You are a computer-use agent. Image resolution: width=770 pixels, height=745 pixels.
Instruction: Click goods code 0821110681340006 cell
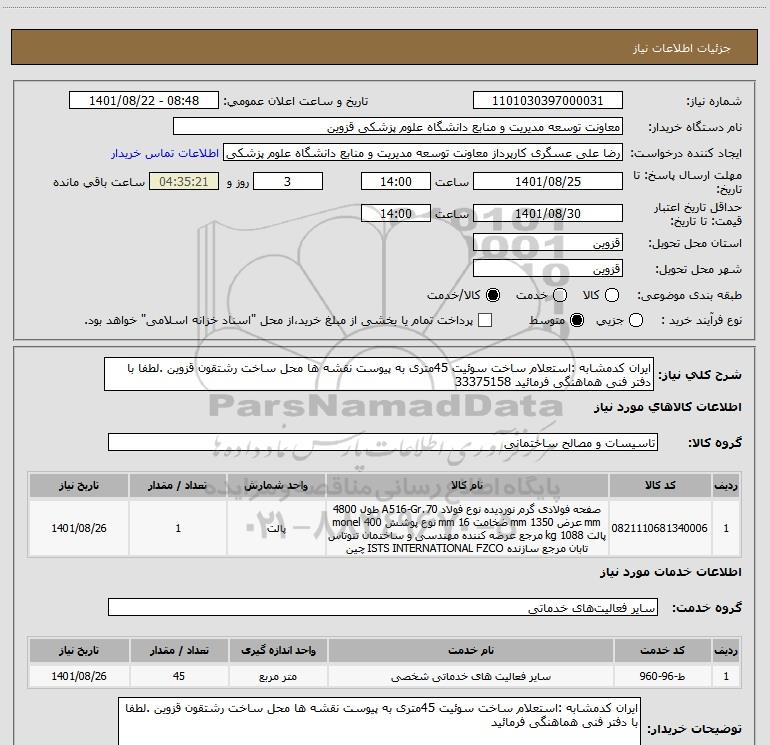pyautogui.click(x=660, y=528)
